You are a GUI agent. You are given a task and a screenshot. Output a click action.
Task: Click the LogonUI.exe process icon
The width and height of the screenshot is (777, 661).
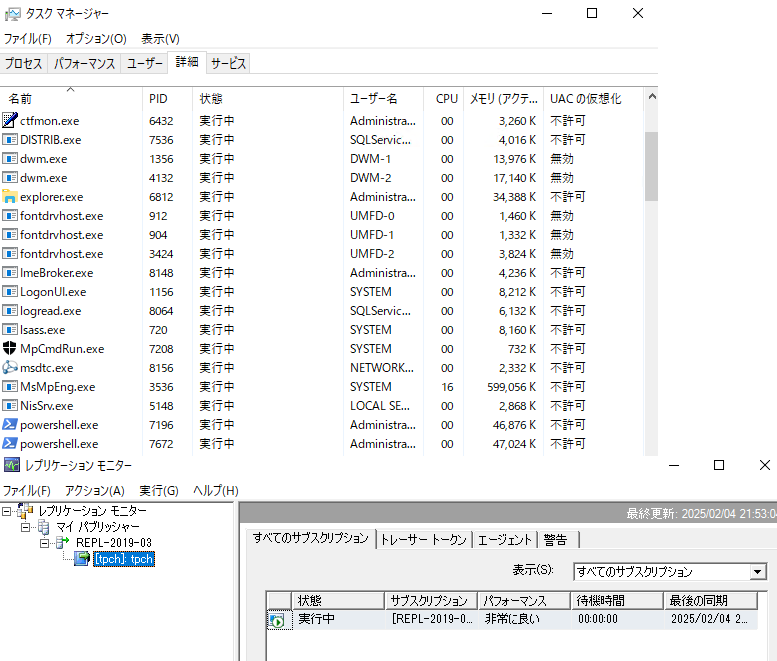[x=9, y=292]
